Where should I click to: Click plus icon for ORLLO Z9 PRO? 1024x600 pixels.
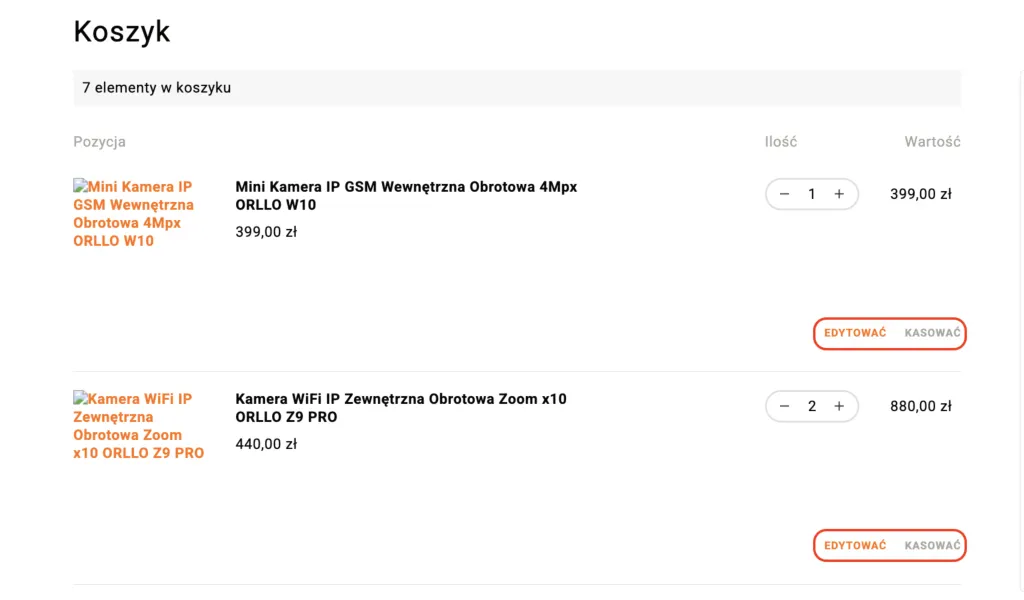(x=839, y=406)
